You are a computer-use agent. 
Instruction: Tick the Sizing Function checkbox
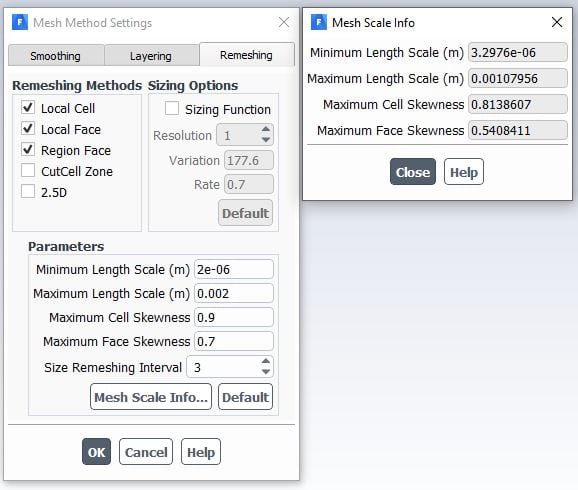(172, 109)
